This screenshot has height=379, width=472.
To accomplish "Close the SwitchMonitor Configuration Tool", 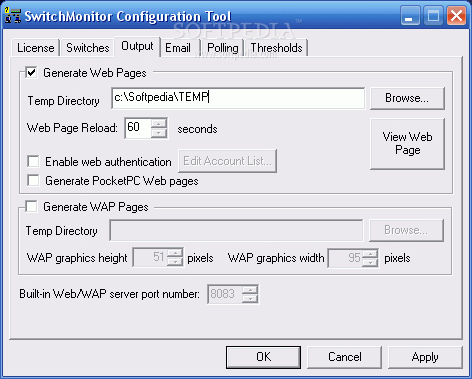I will coord(456,15).
